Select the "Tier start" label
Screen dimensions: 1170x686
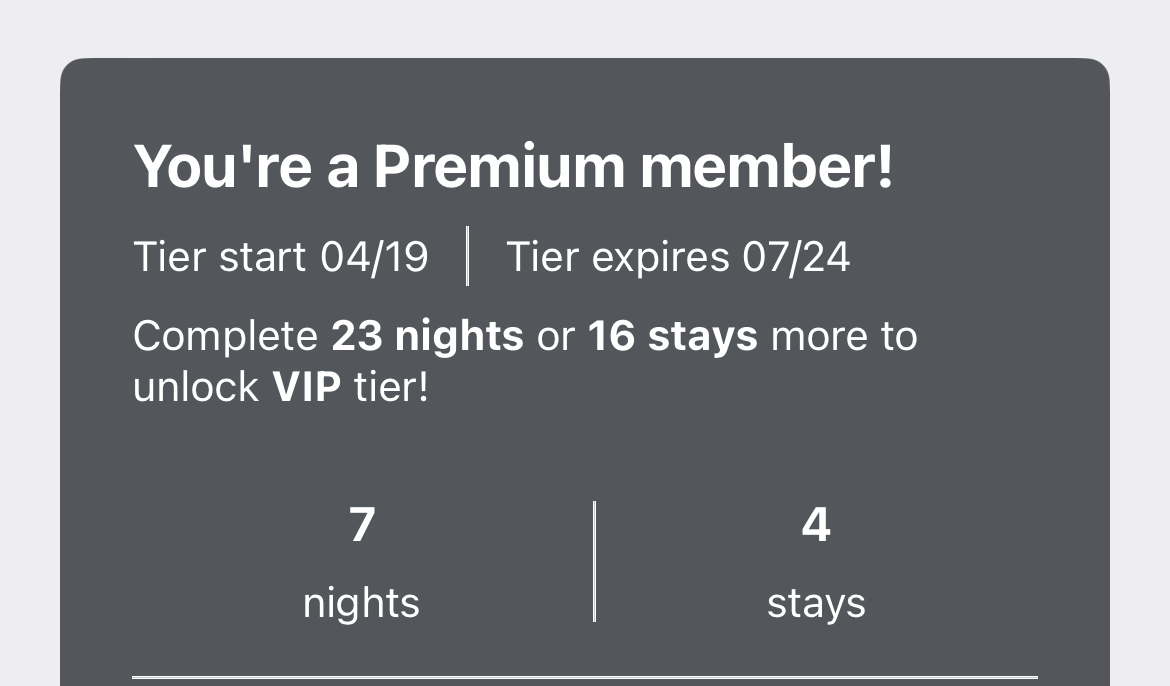pyautogui.click(x=220, y=257)
